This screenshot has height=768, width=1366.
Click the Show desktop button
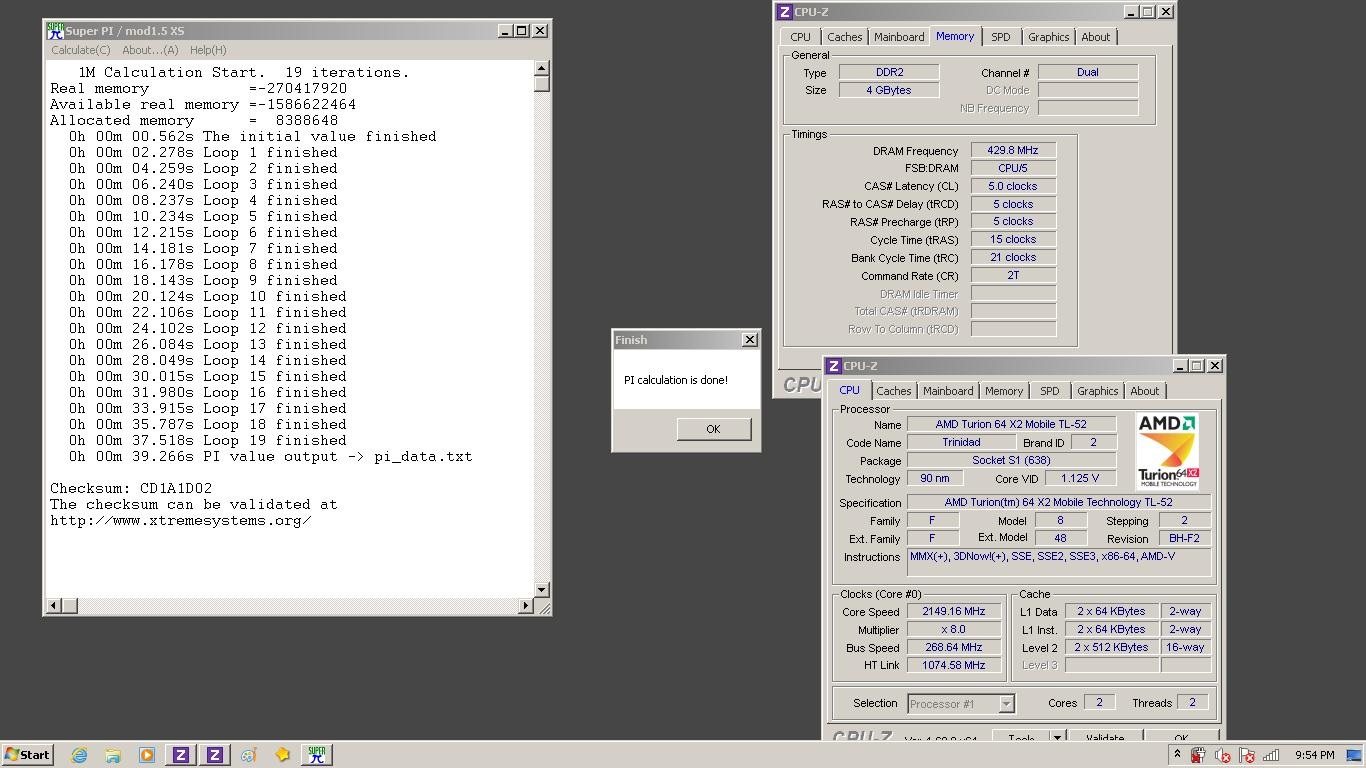1355,755
